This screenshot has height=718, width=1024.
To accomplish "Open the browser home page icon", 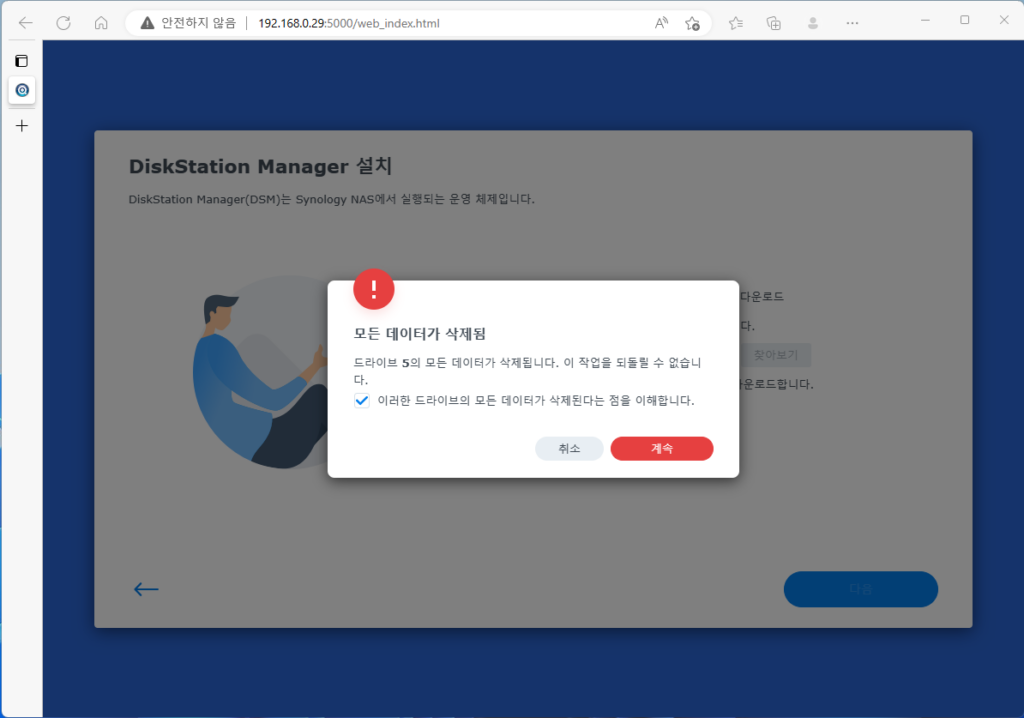I will click(x=101, y=23).
